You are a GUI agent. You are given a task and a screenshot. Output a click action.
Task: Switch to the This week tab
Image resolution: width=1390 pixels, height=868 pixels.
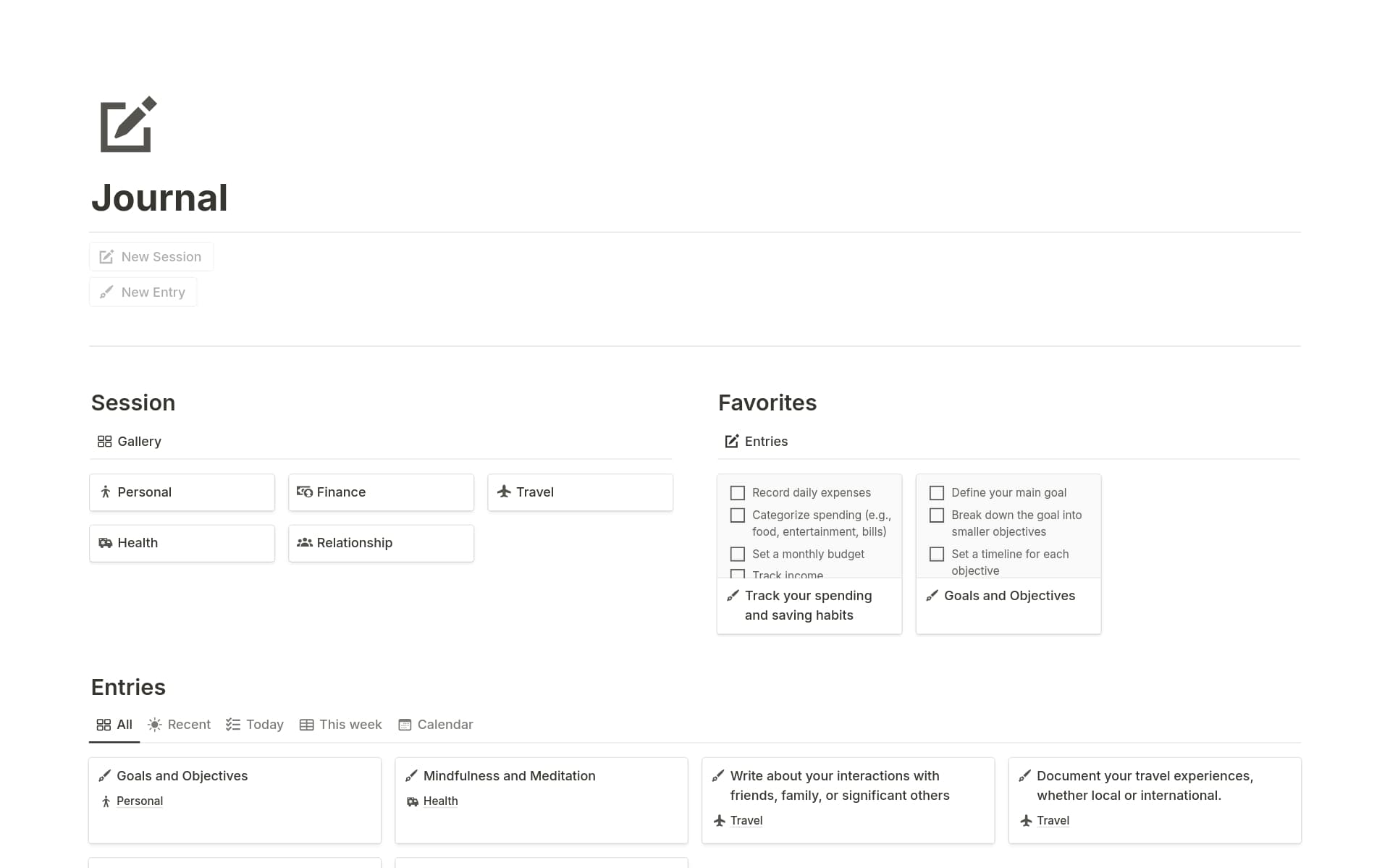point(340,724)
